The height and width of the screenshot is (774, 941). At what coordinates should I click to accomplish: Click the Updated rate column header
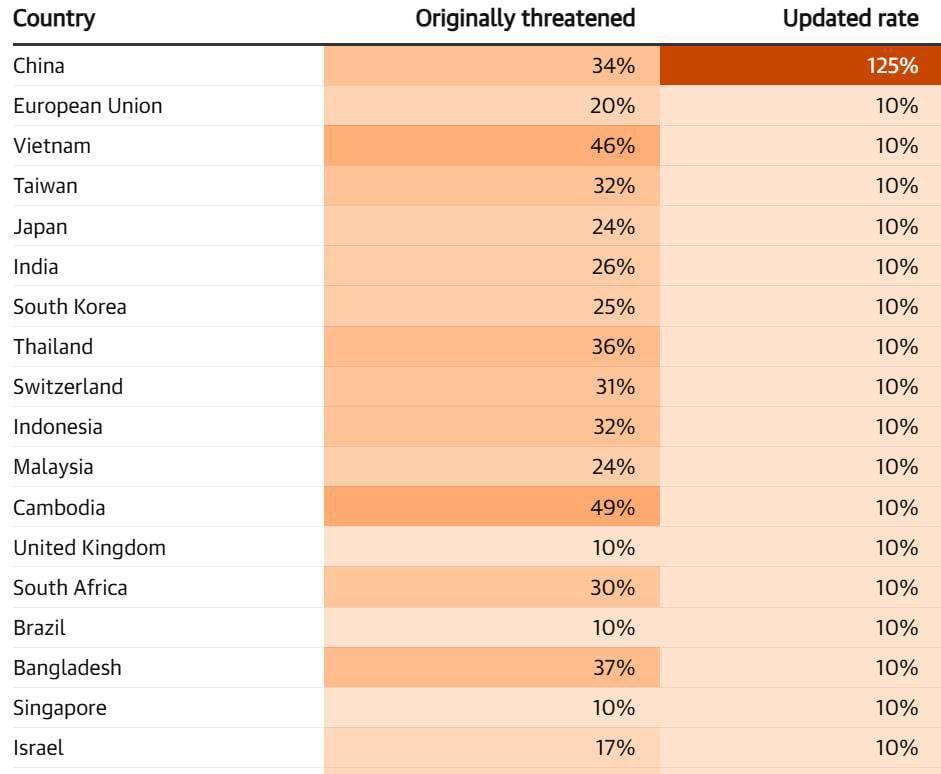click(x=850, y=19)
